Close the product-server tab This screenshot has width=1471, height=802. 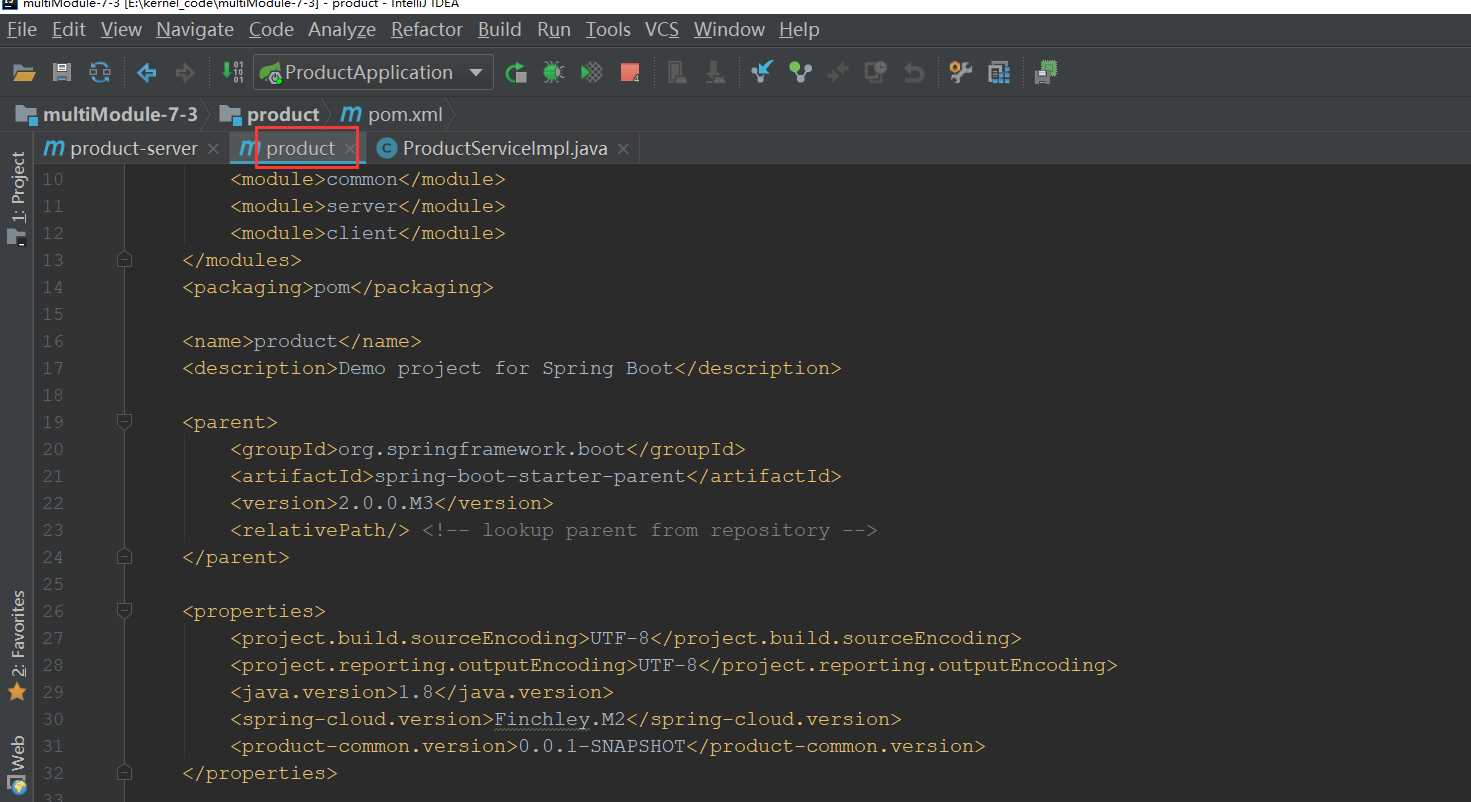pos(213,149)
